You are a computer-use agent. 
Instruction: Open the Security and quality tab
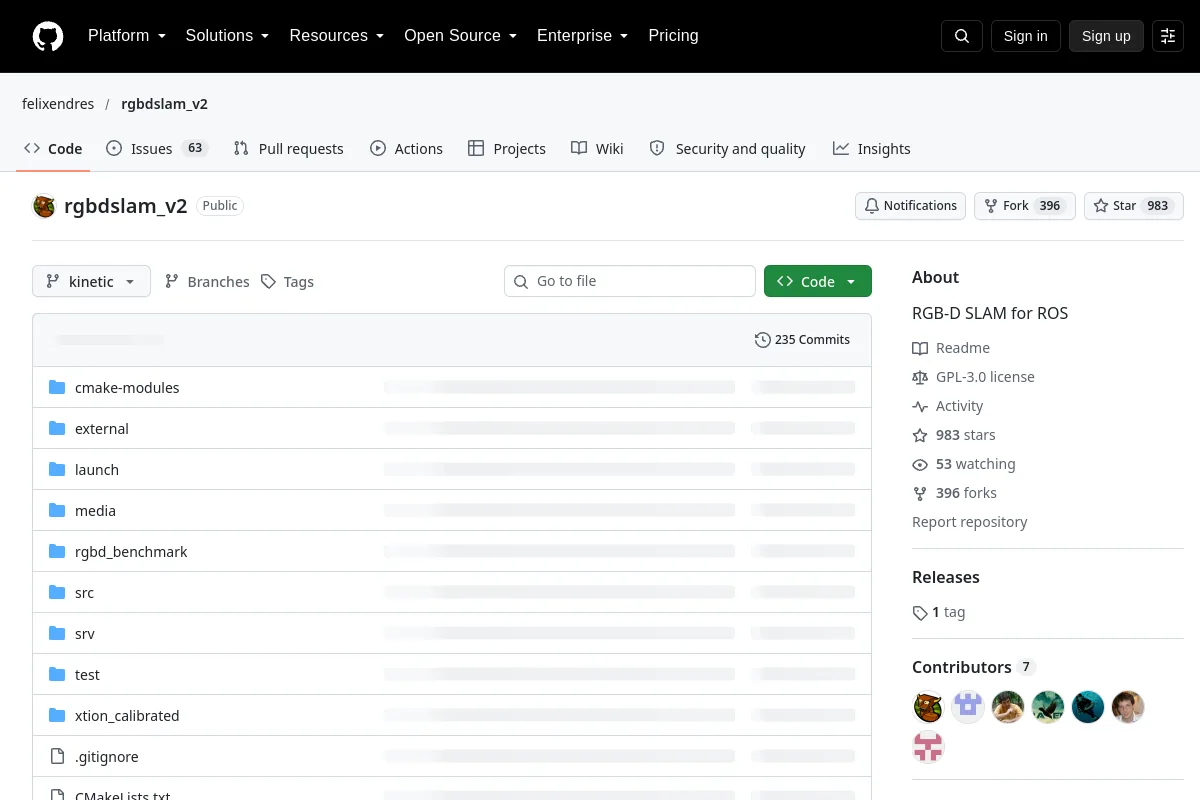point(727,149)
